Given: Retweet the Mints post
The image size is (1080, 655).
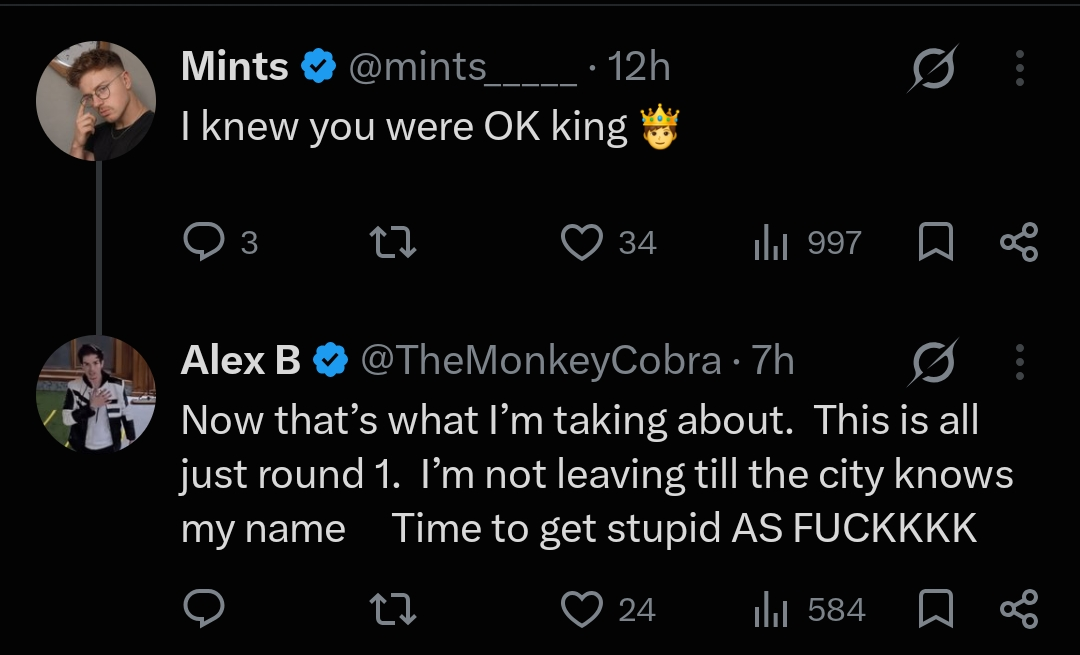Looking at the screenshot, I should pos(393,242).
